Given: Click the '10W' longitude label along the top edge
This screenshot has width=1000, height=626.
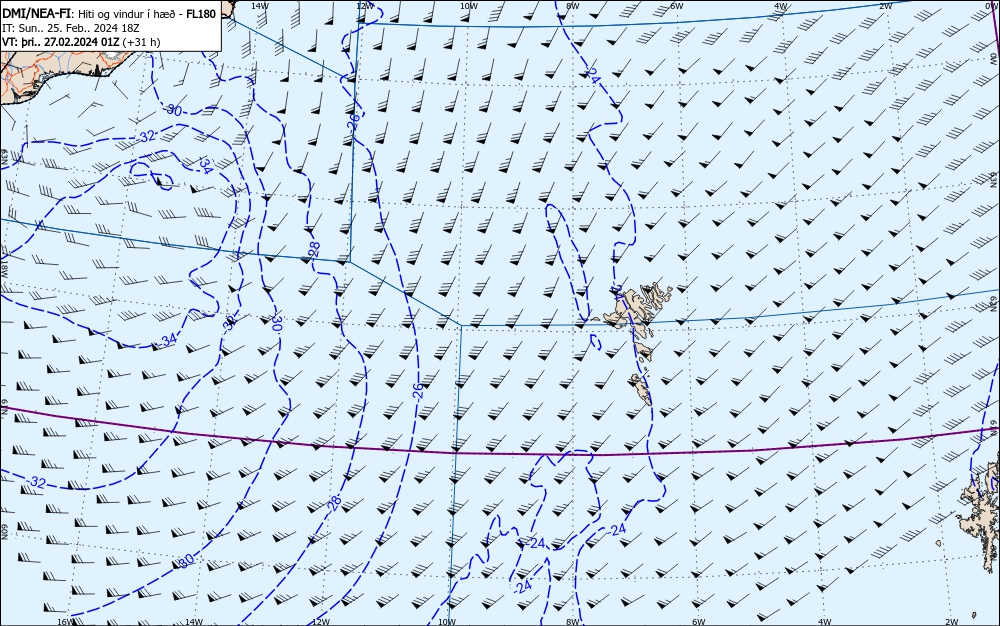Looking at the screenshot, I should click(x=468, y=6).
